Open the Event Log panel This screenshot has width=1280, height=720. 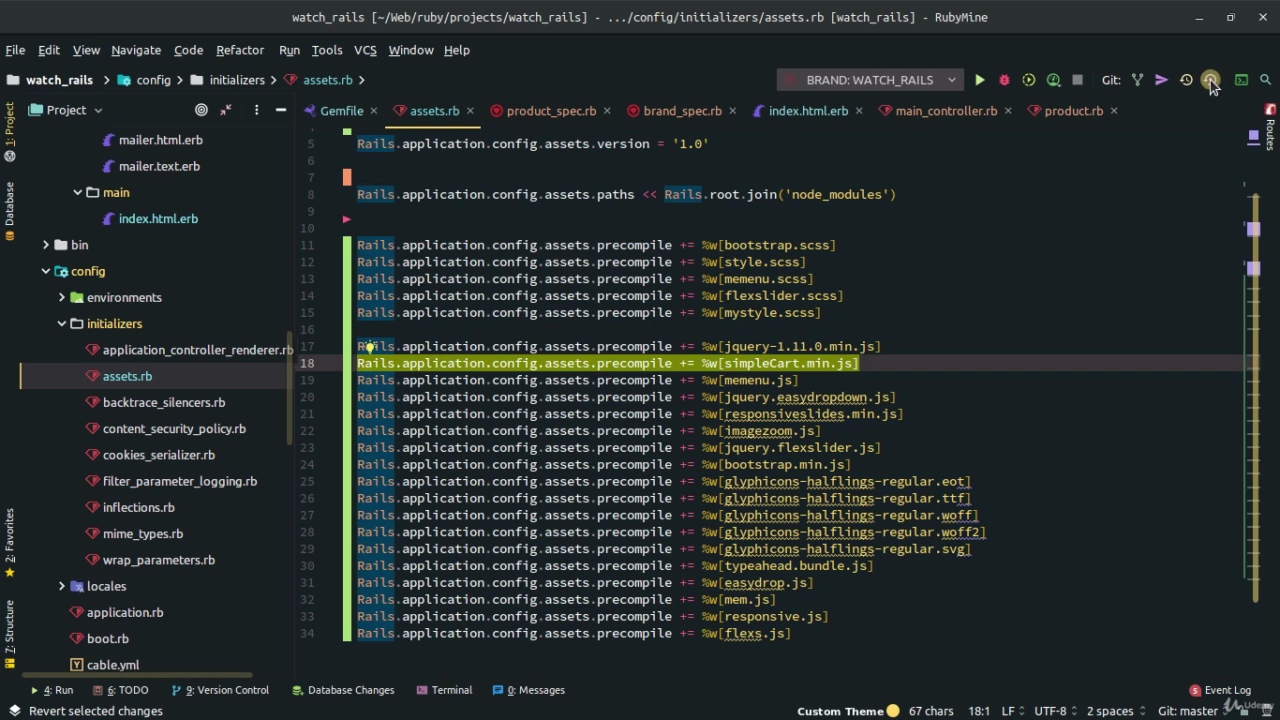click(1220, 690)
